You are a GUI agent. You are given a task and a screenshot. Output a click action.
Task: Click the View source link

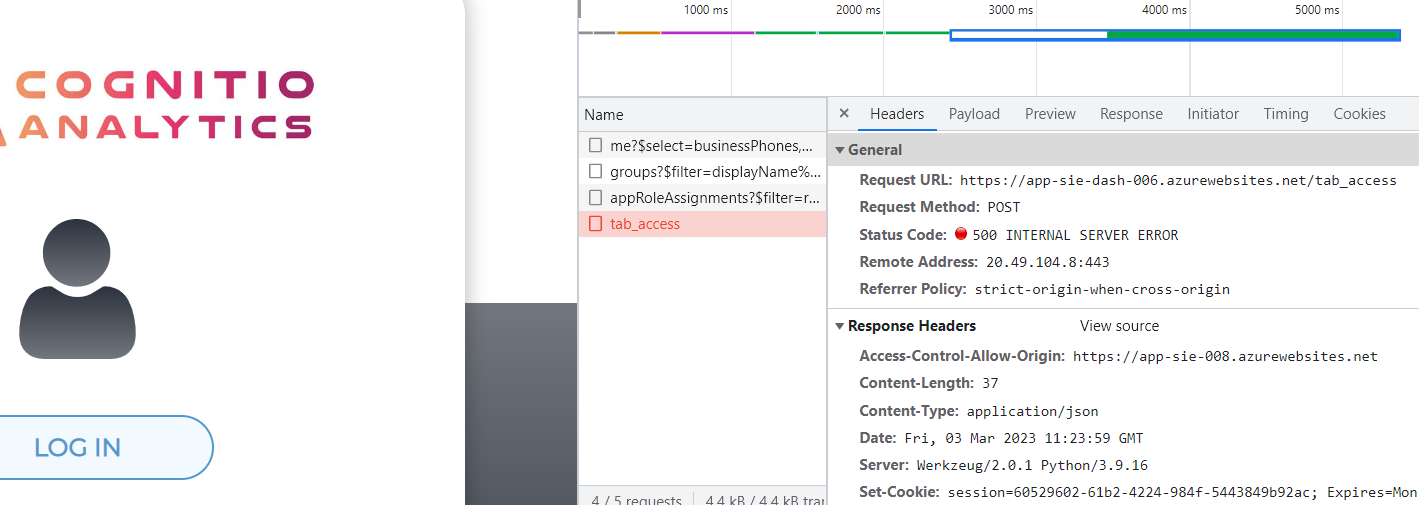point(1119,326)
